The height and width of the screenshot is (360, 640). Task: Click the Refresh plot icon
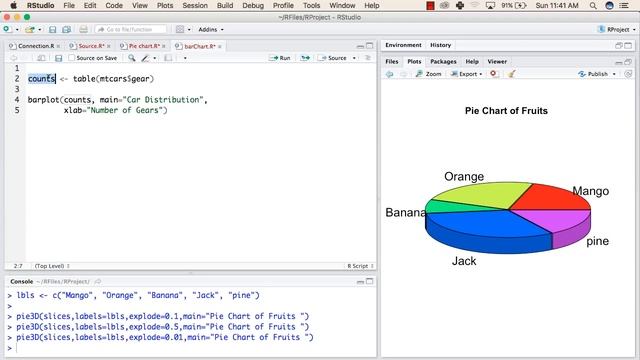point(628,74)
